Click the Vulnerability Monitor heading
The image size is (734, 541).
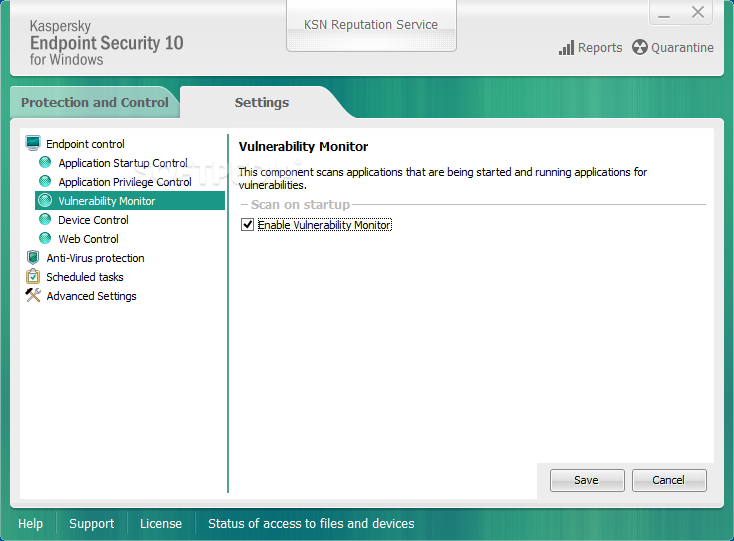(x=303, y=146)
